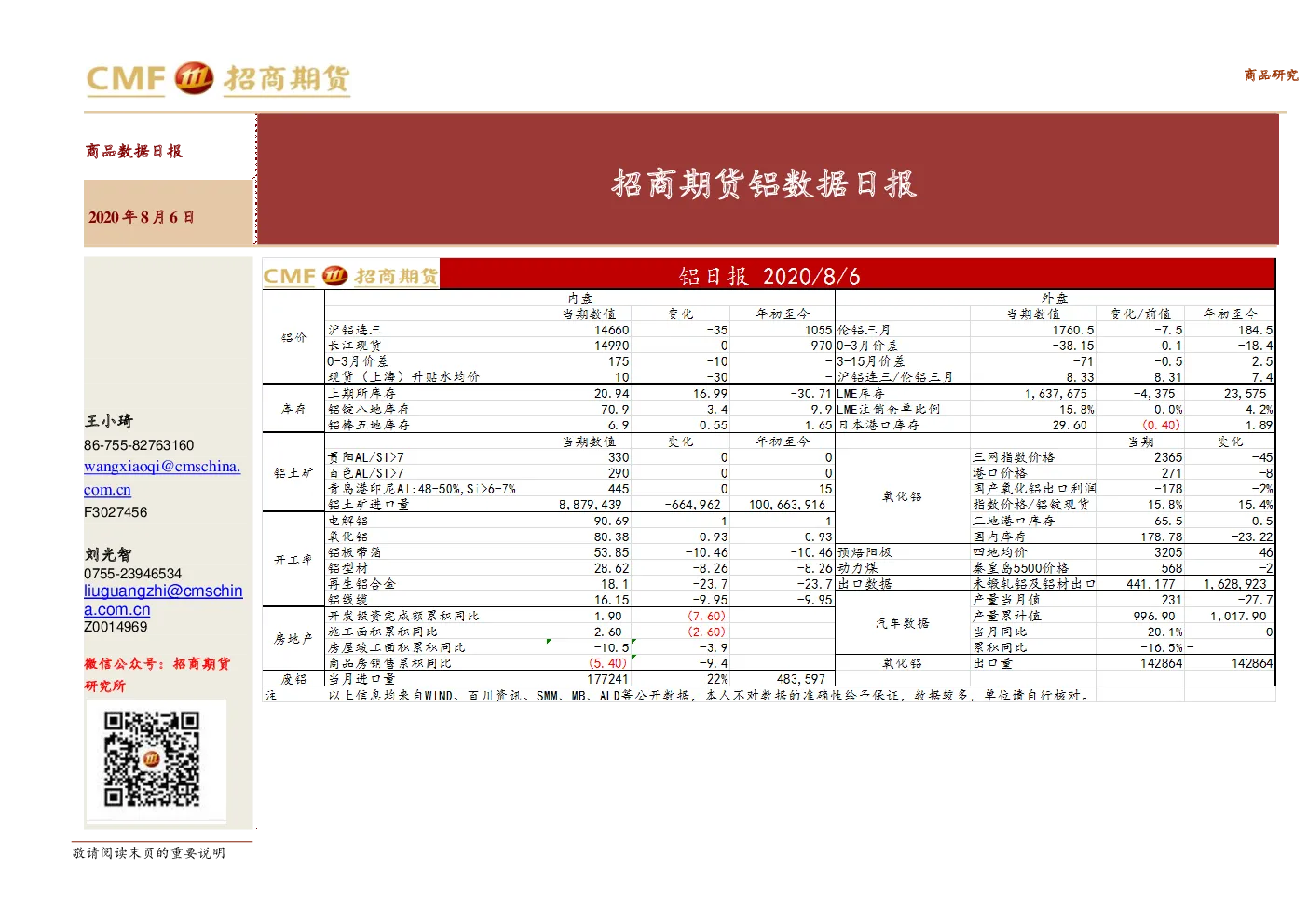Screen dimensions: 1307x924
Task: Click the table heading 铝日报 2020/8/6
Action: [769, 277]
